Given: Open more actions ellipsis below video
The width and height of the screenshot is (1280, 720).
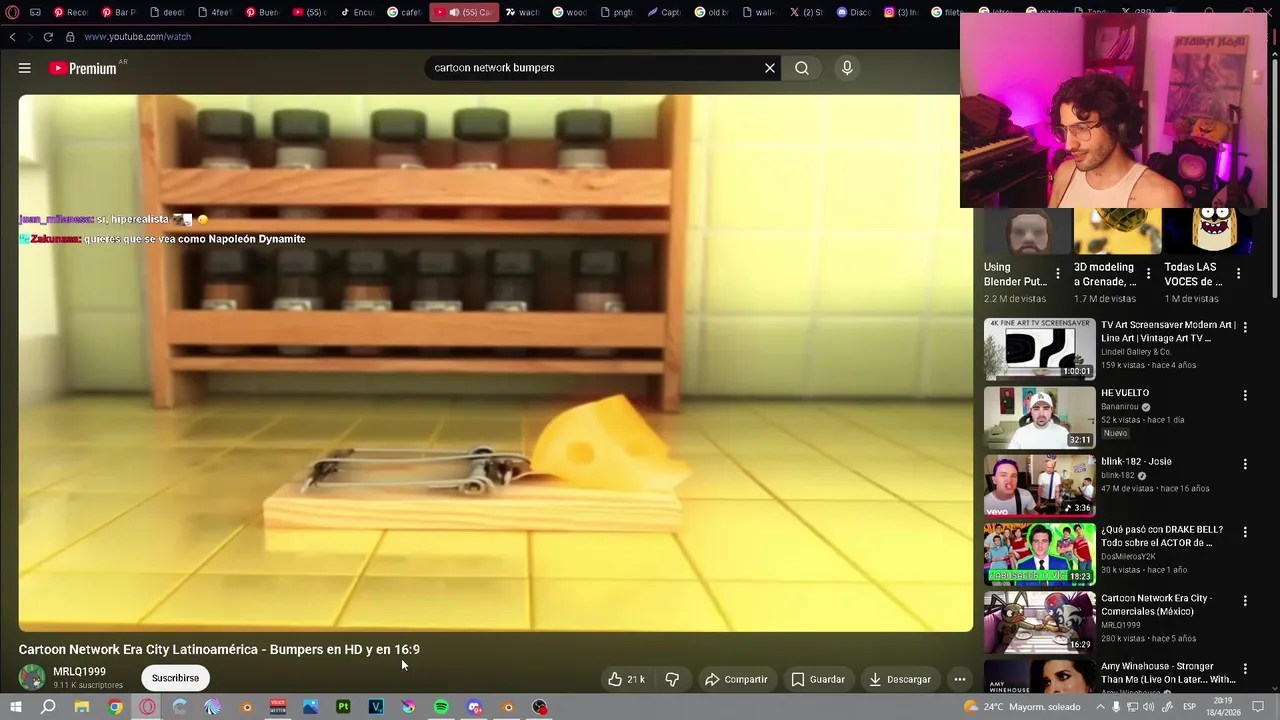Looking at the screenshot, I should point(960,679).
